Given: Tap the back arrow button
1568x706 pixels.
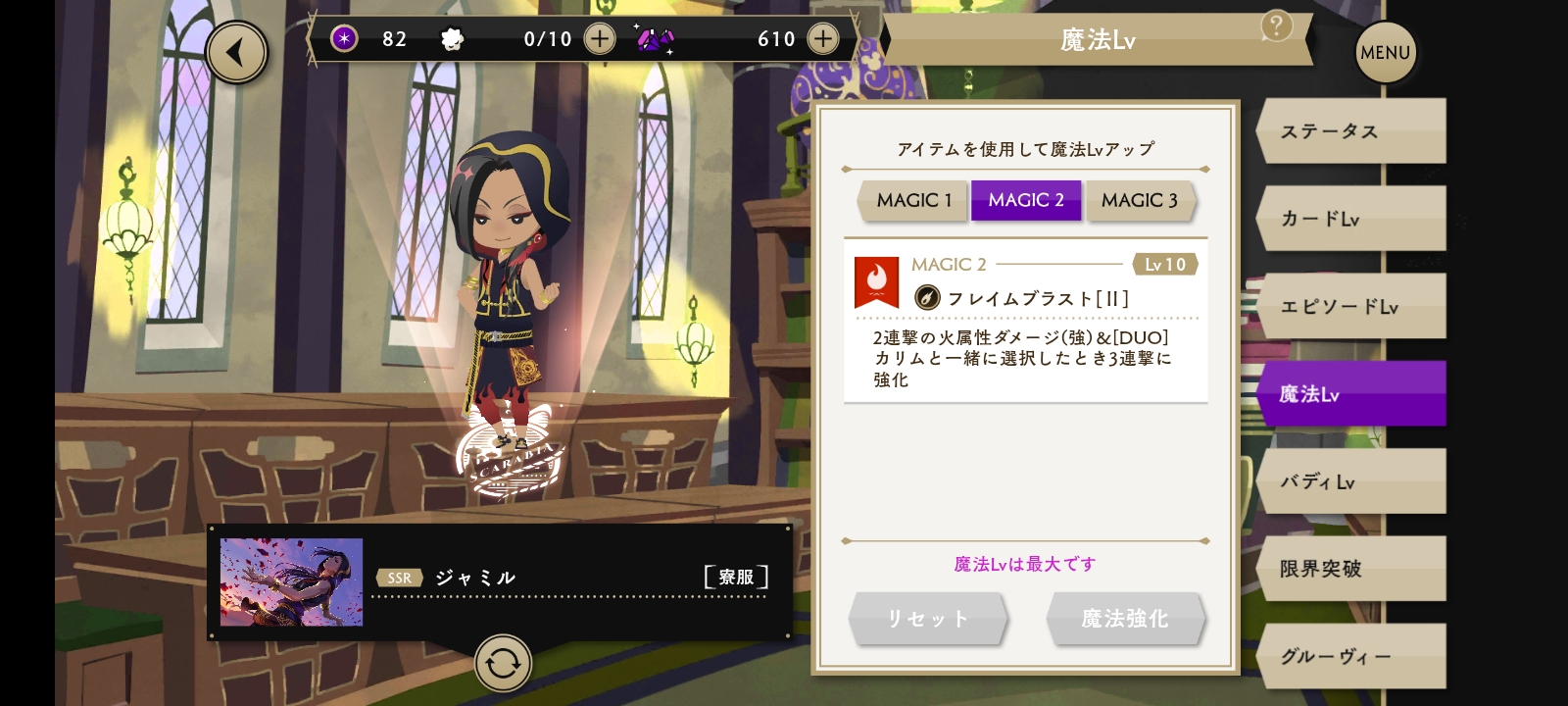Looking at the screenshot, I should tap(236, 52).
